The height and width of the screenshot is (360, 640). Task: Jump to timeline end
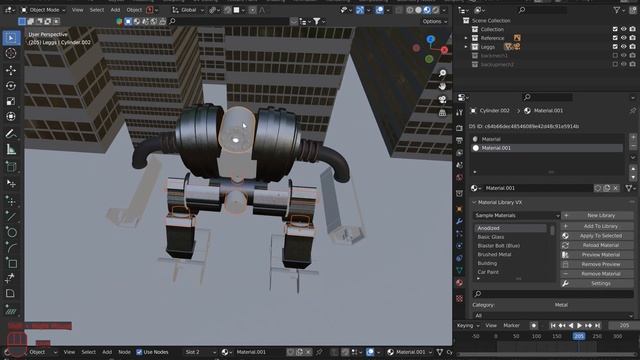point(598,326)
